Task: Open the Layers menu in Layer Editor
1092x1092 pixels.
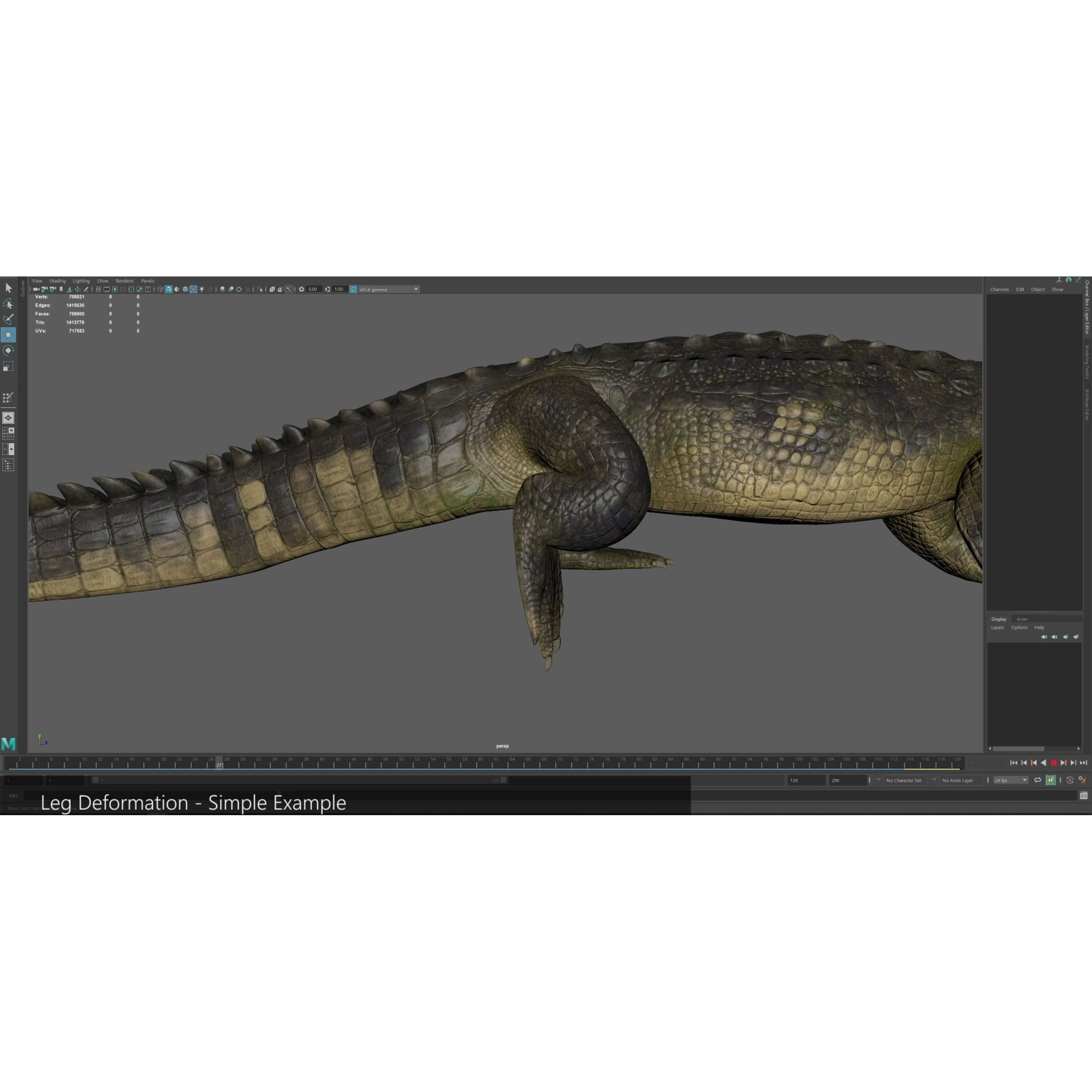Action: point(997,628)
